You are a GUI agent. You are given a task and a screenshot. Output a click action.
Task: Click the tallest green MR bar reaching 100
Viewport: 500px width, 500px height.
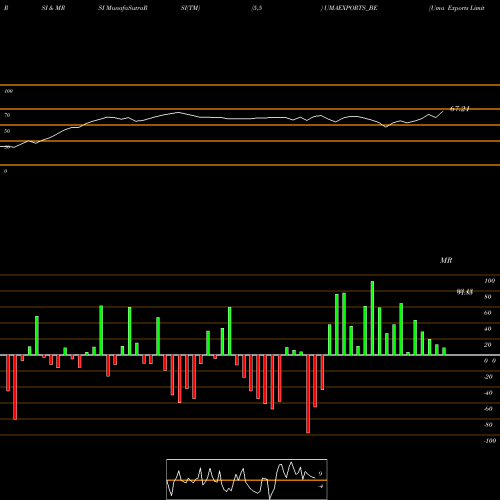[372, 318]
